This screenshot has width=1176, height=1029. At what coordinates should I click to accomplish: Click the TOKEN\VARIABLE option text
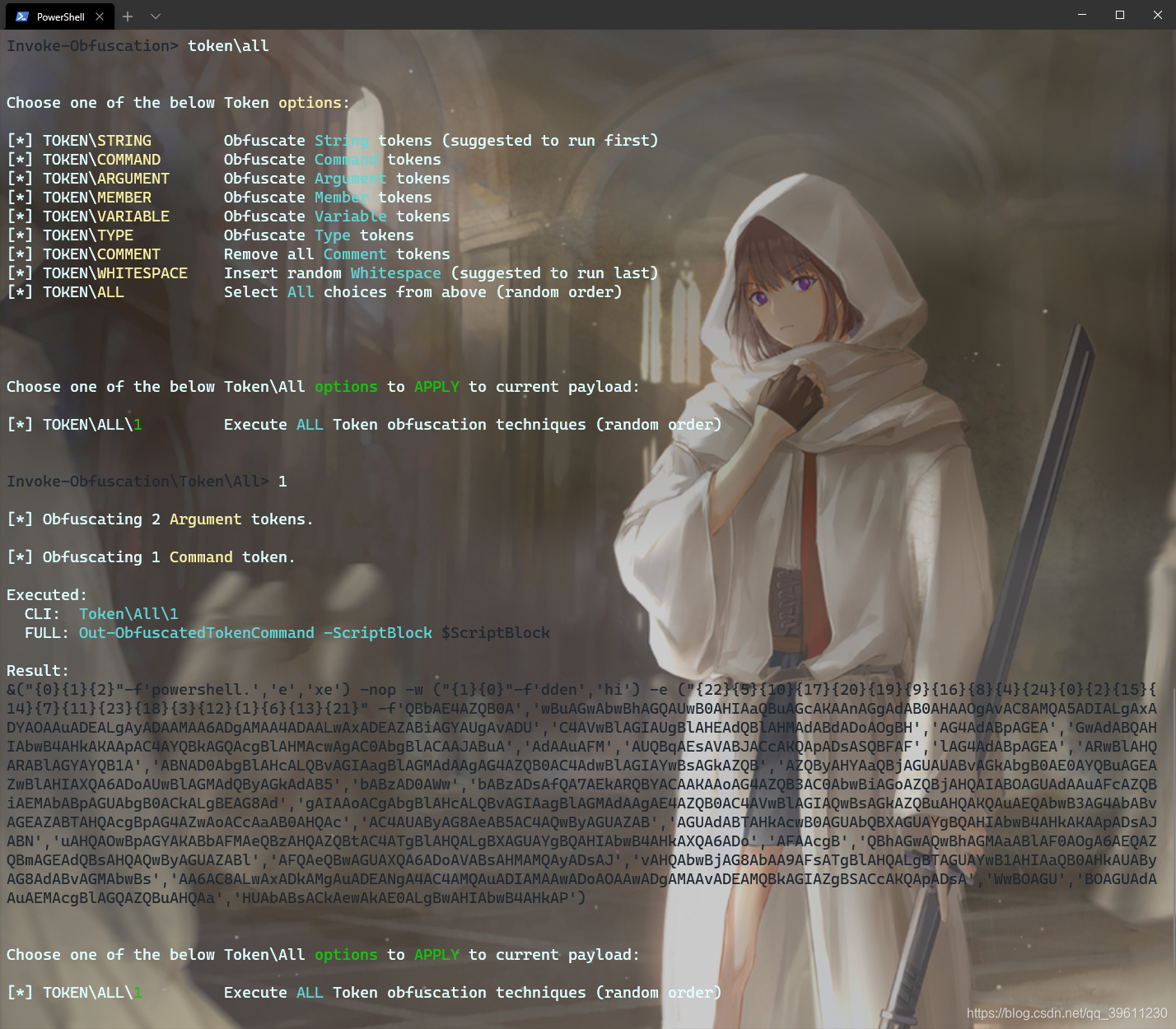click(106, 217)
